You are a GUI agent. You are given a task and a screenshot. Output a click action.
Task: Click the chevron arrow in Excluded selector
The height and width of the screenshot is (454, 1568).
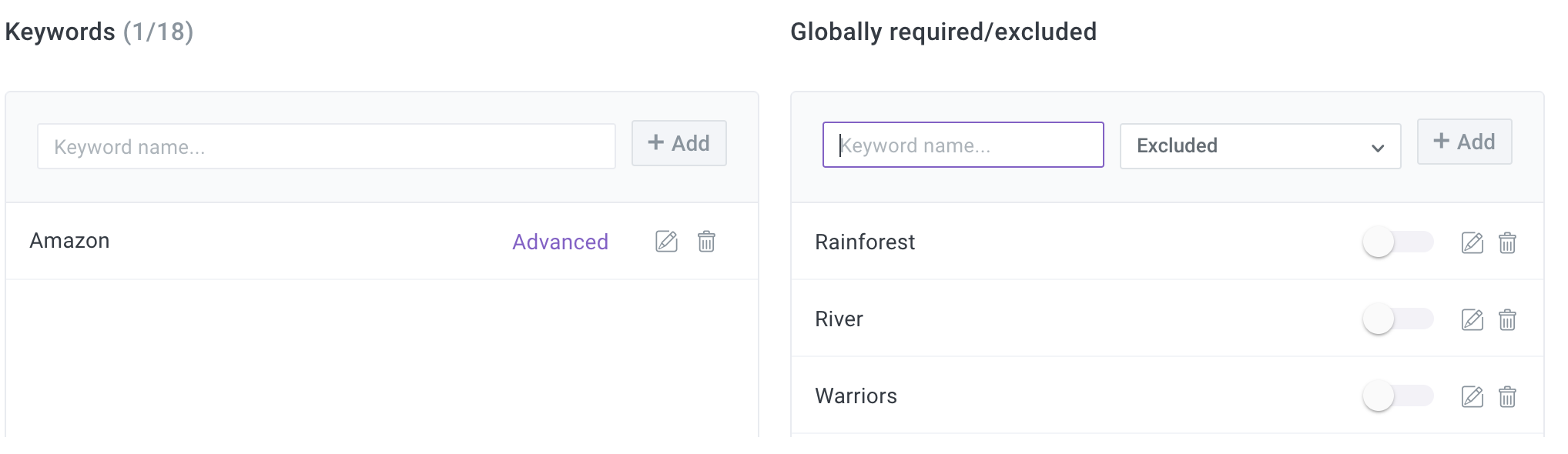pyautogui.click(x=1378, y=148)
